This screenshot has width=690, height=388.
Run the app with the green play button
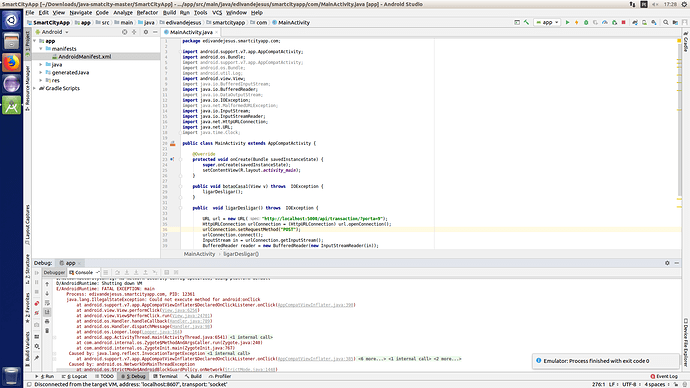(567, 22)
